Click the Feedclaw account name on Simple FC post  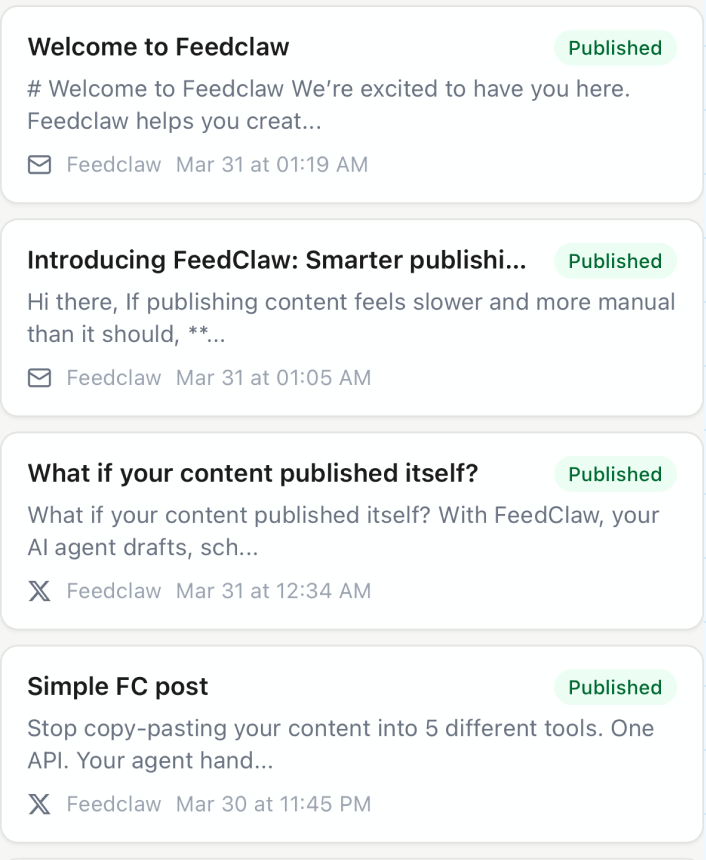click(114, 804)
